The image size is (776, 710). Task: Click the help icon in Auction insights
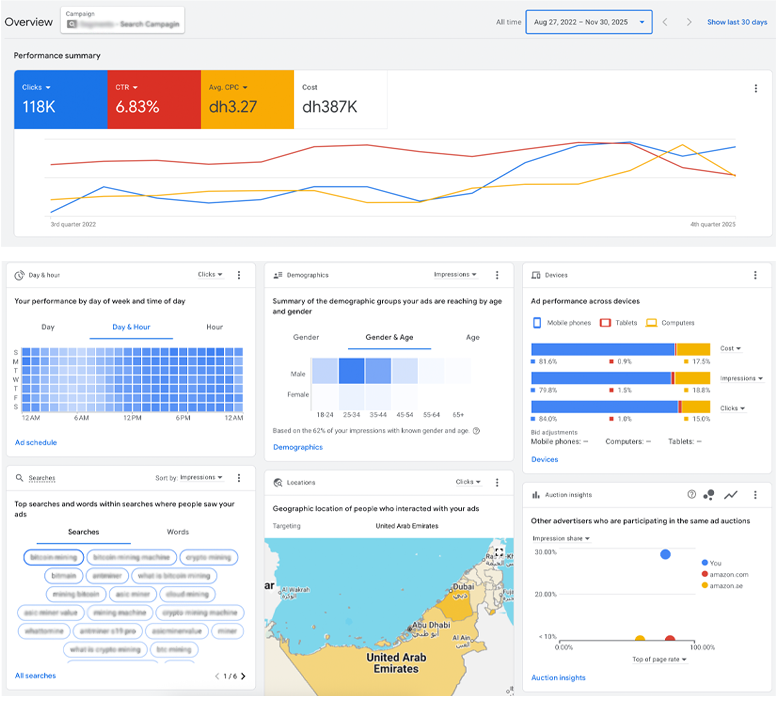click(x=691, y=494)
